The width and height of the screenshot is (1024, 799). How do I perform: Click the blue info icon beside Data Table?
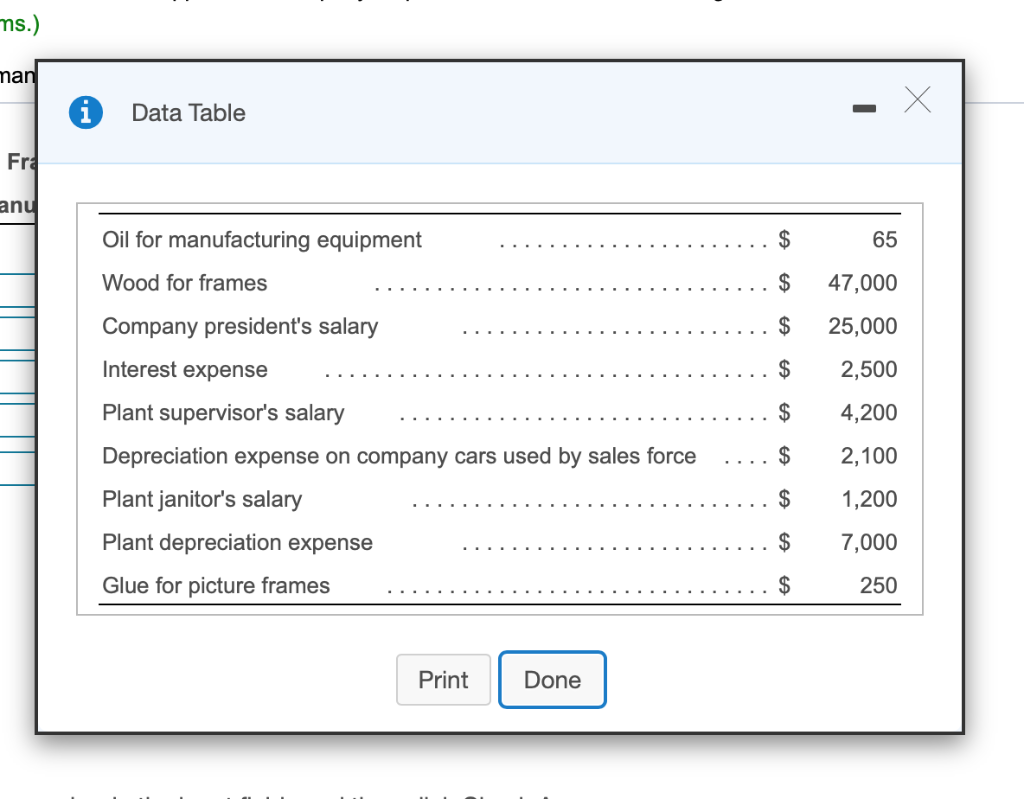[x=86, y=112]
